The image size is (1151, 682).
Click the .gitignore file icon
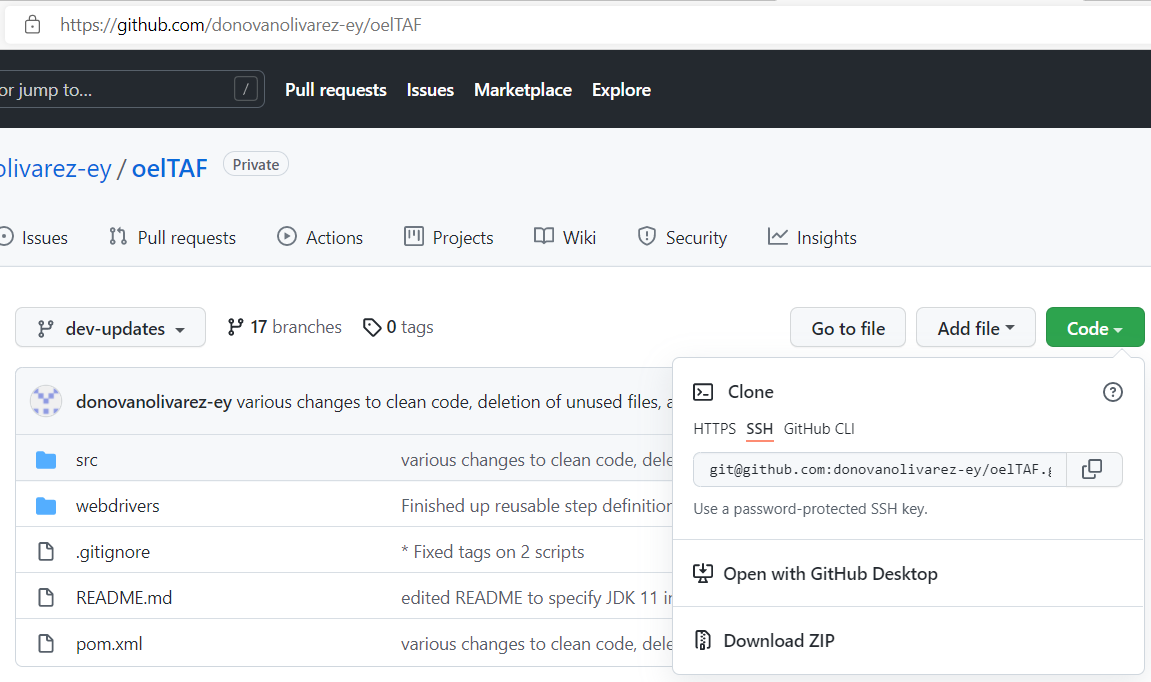[46, 551]
